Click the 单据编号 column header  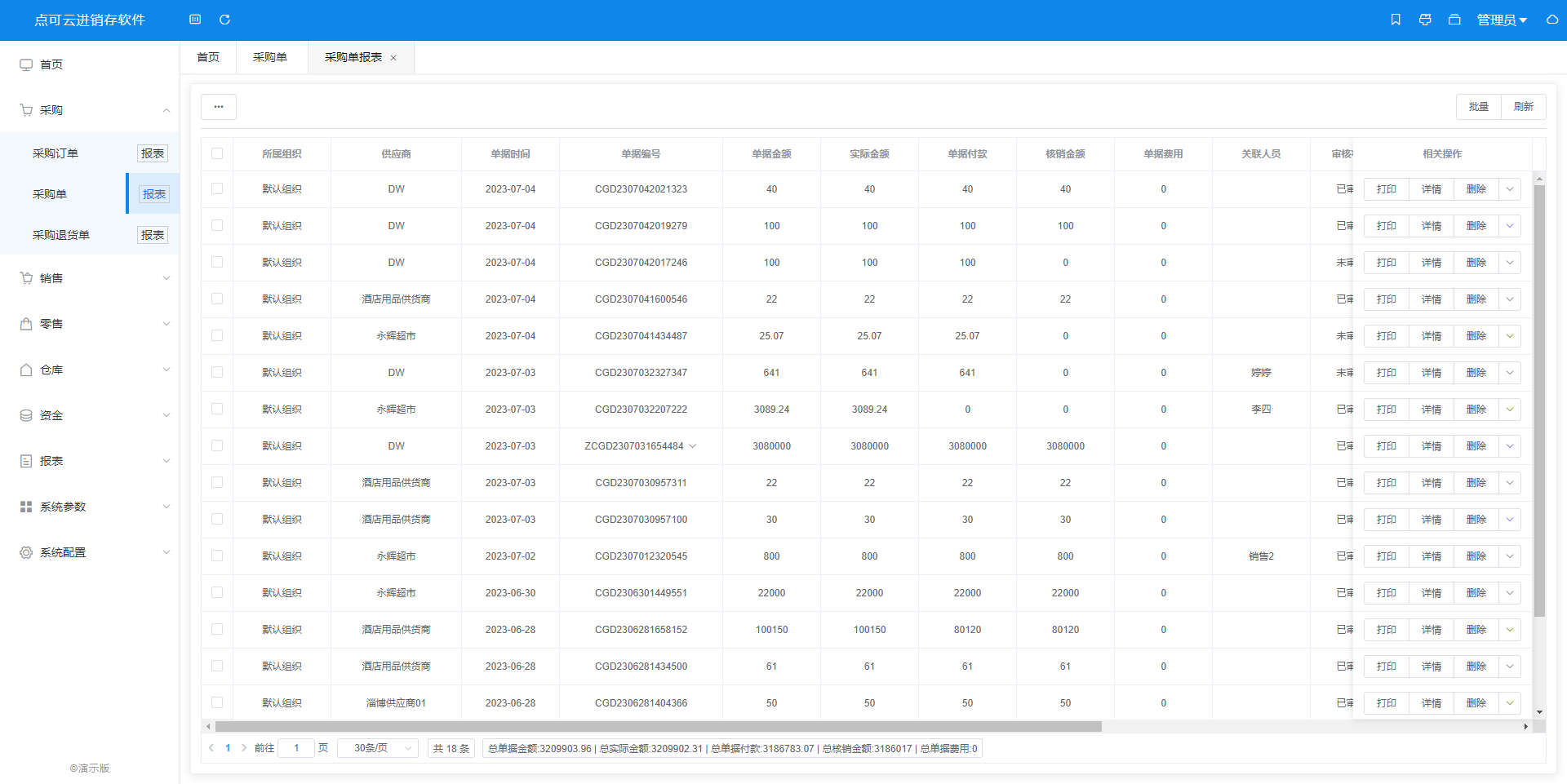click(x=641, y=154)
